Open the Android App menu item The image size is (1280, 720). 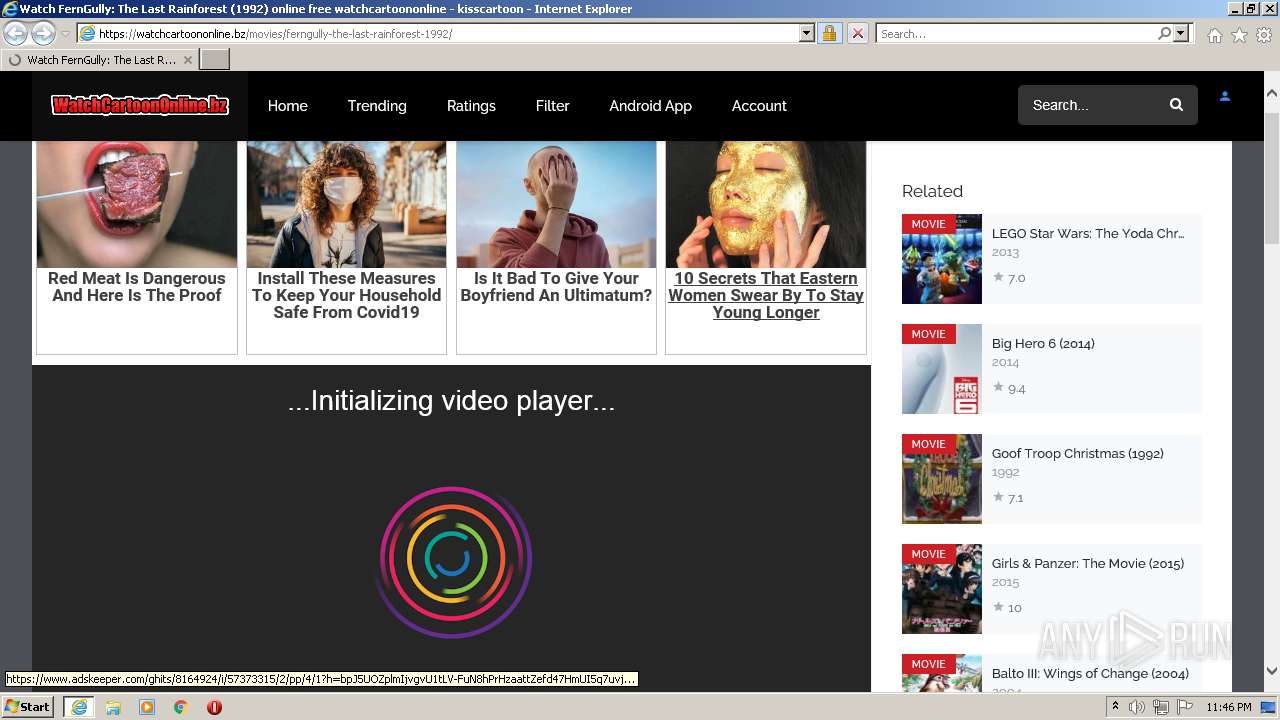(x=650, y=105)
